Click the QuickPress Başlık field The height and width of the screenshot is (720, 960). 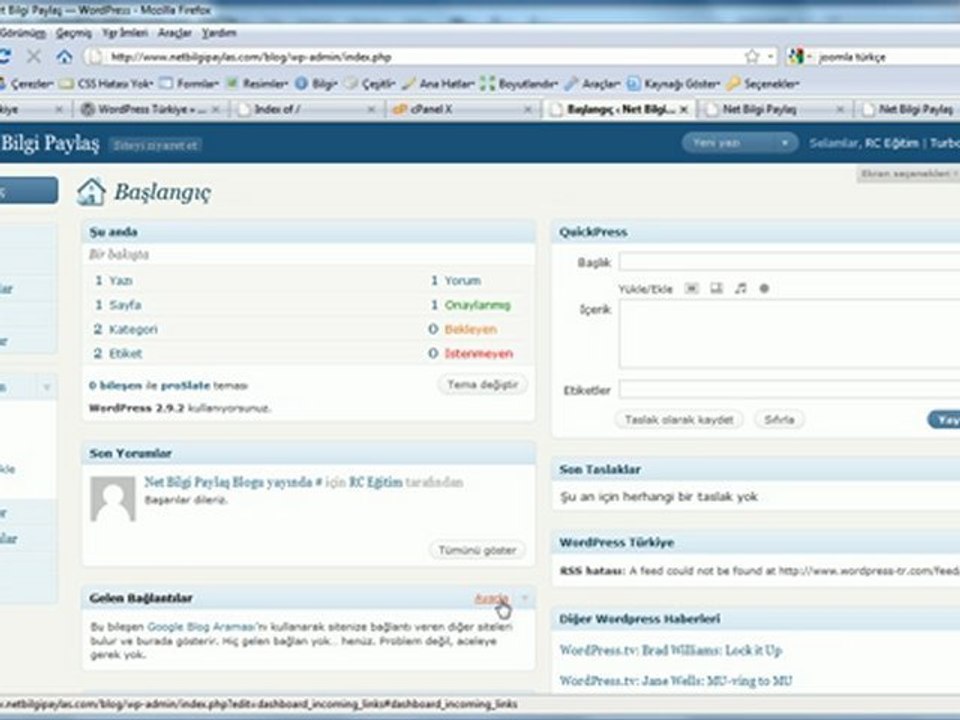pos(789,262)
